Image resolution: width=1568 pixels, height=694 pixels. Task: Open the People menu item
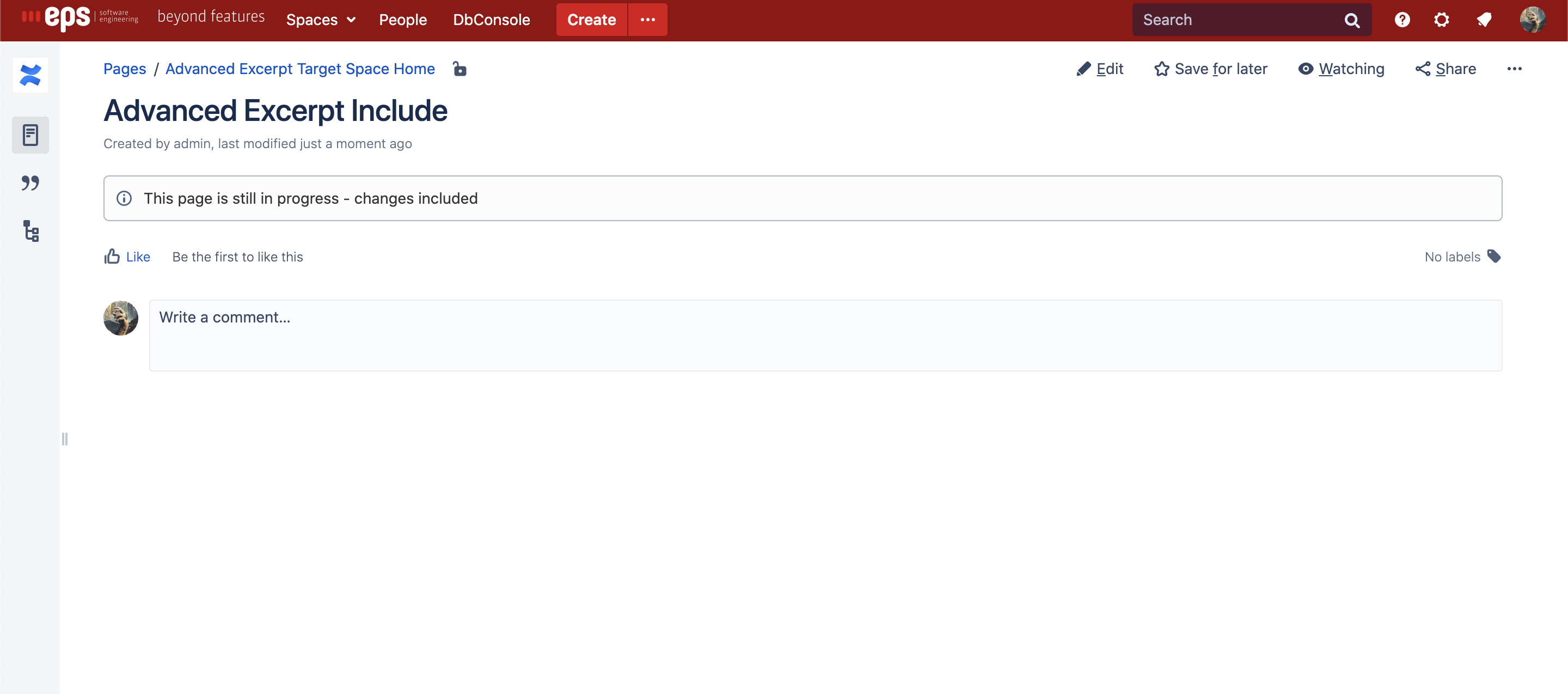click(x=402, y=20)
